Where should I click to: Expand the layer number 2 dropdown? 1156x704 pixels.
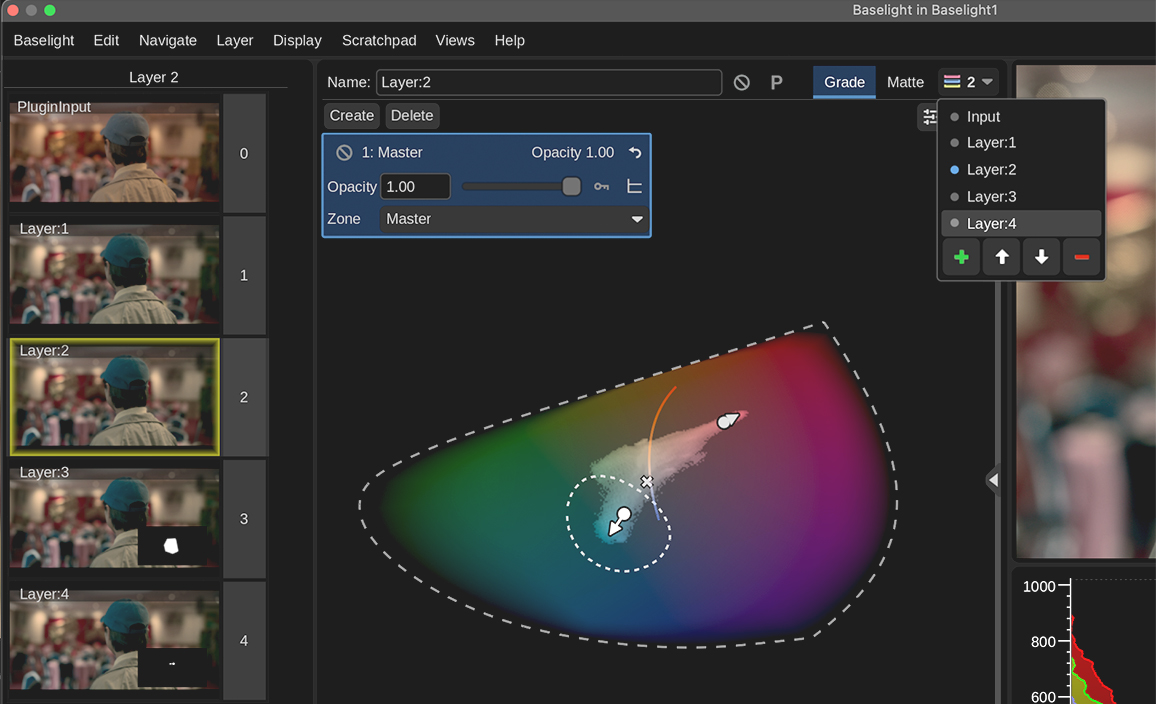click(x=968, y=82)
